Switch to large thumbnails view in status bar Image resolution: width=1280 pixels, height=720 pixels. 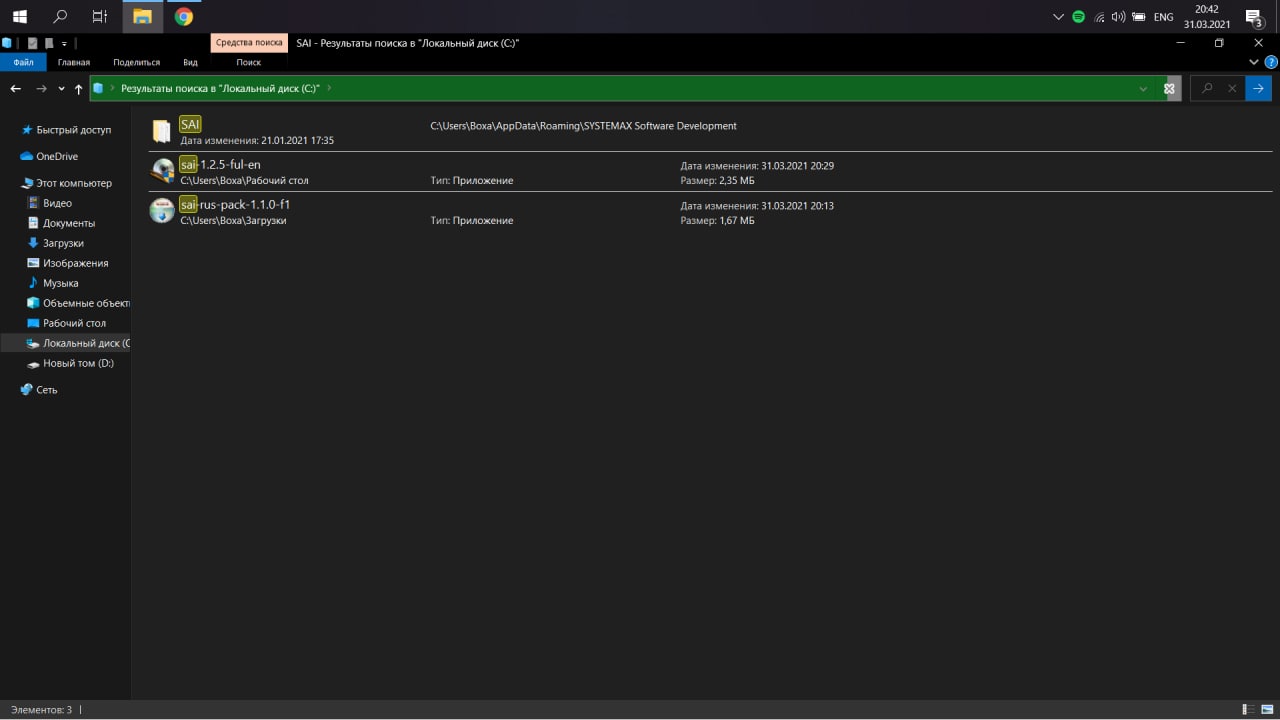point(1267,709)
